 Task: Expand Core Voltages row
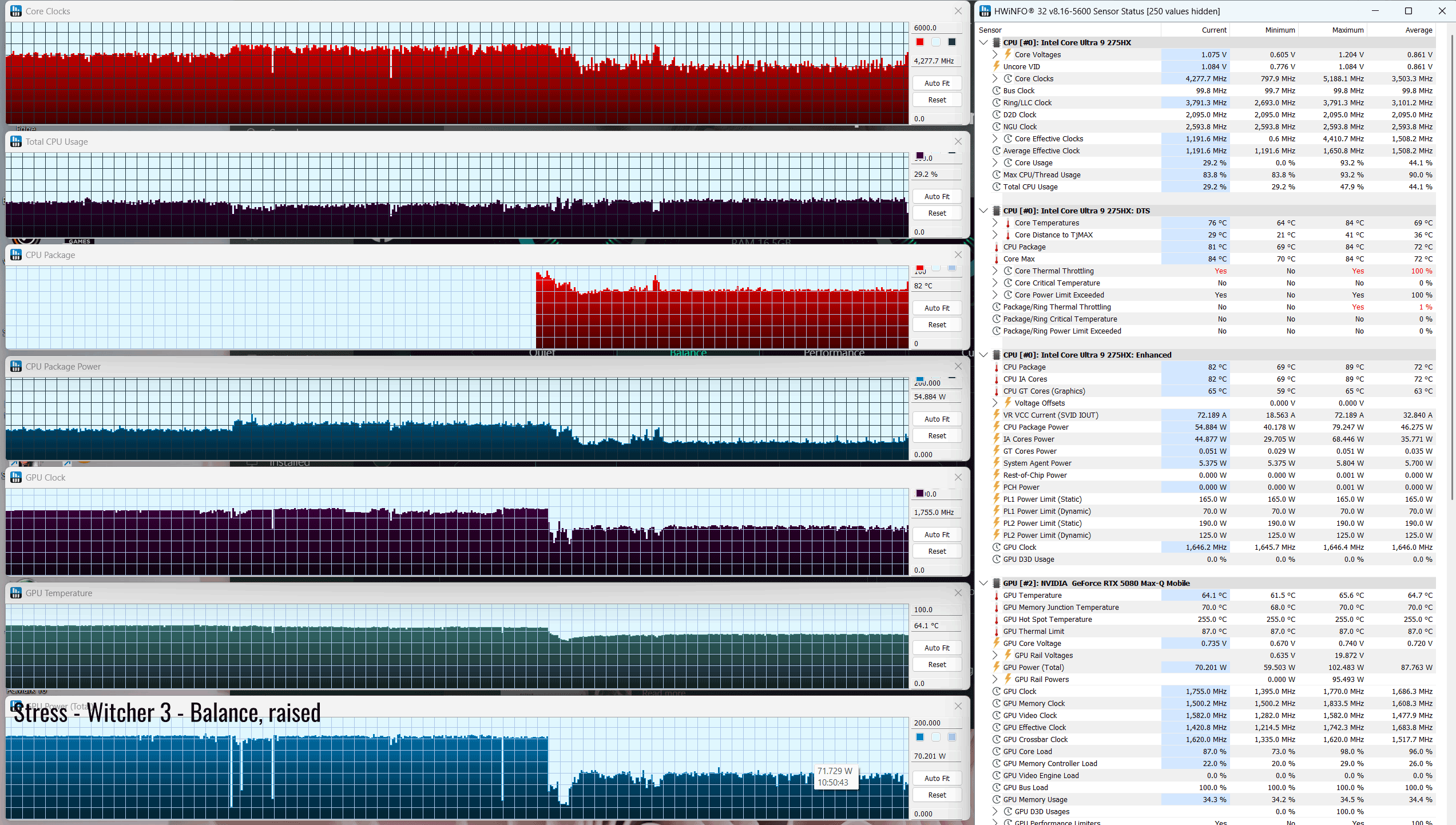(x=995, y=54)
